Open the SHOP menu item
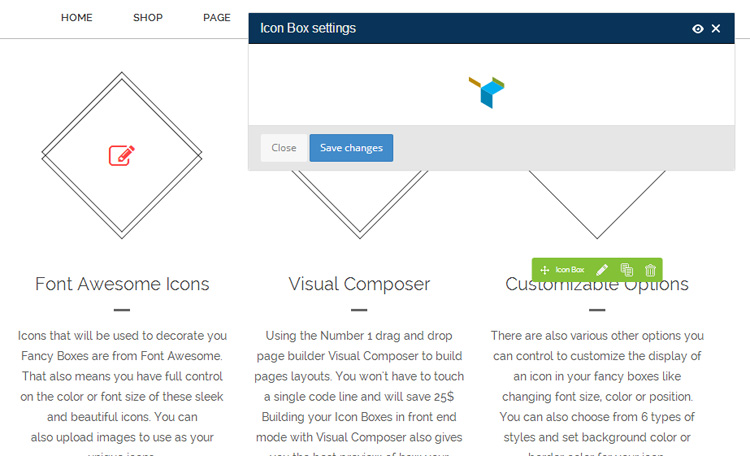The height and width of the screenshot is (456, 750). pyautogui.click(x=148, y=18)
